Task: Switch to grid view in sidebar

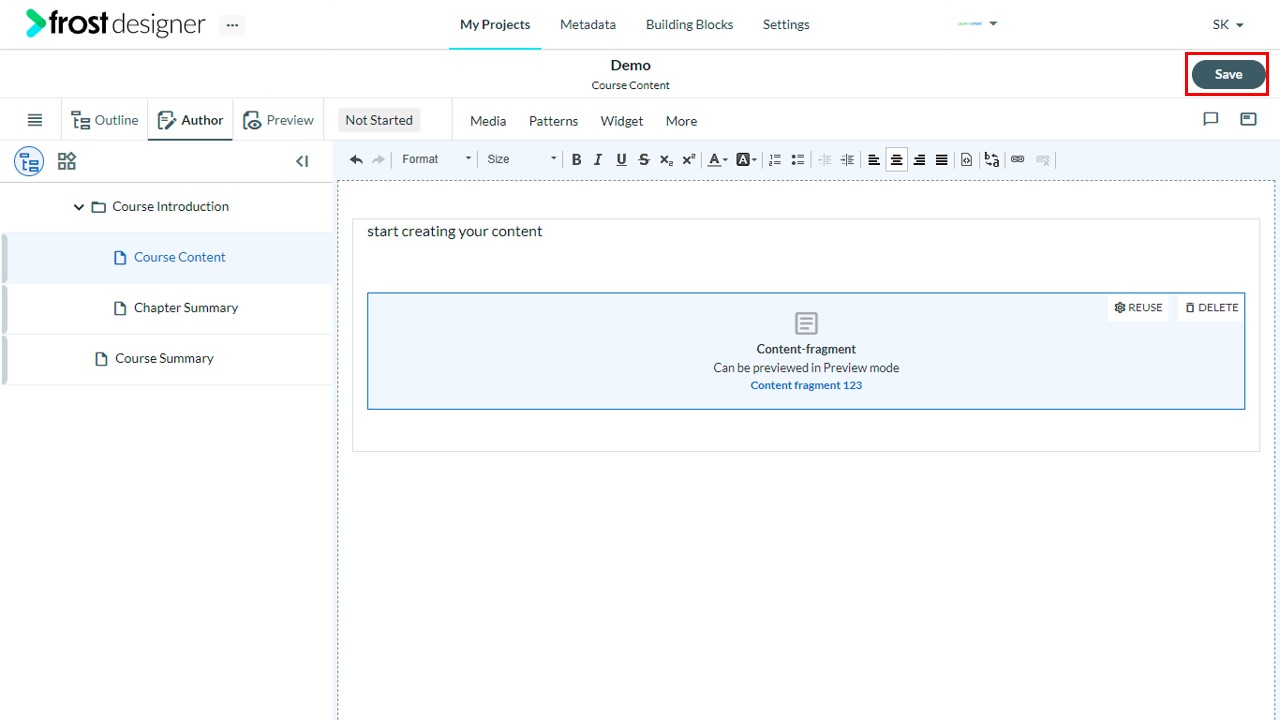Action: coord(67,161)
